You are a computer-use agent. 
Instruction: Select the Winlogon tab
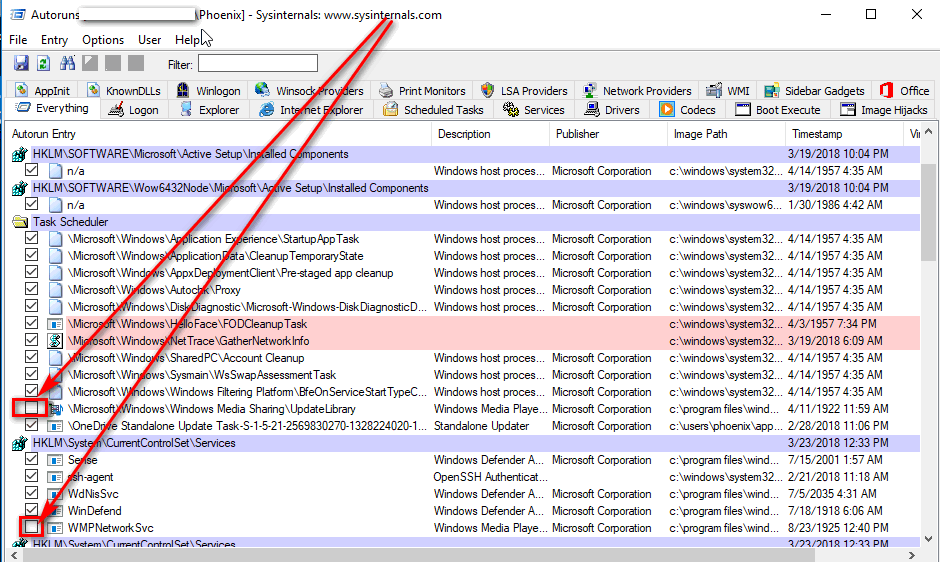click(209, 91)
